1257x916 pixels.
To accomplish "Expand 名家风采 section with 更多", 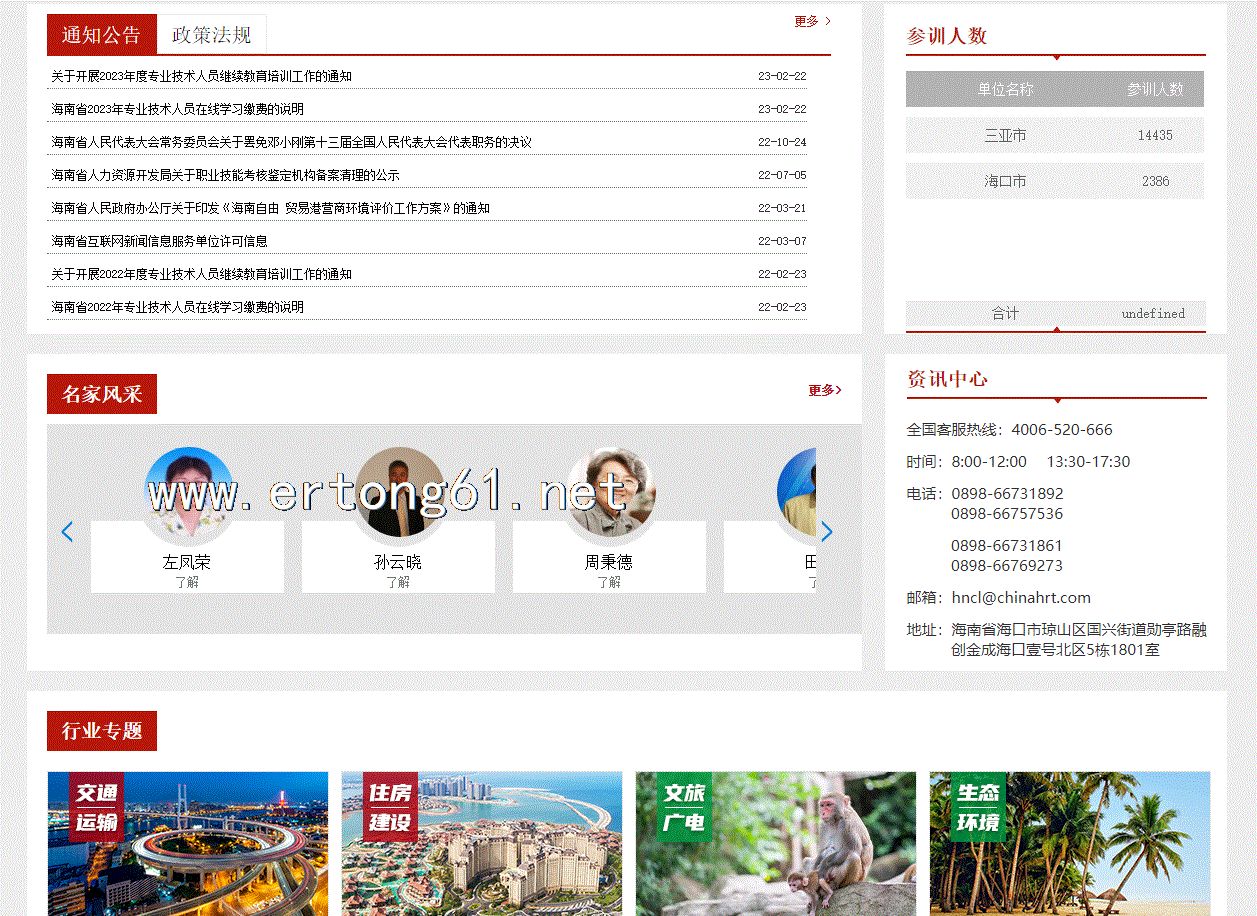I will pos(824,390).
